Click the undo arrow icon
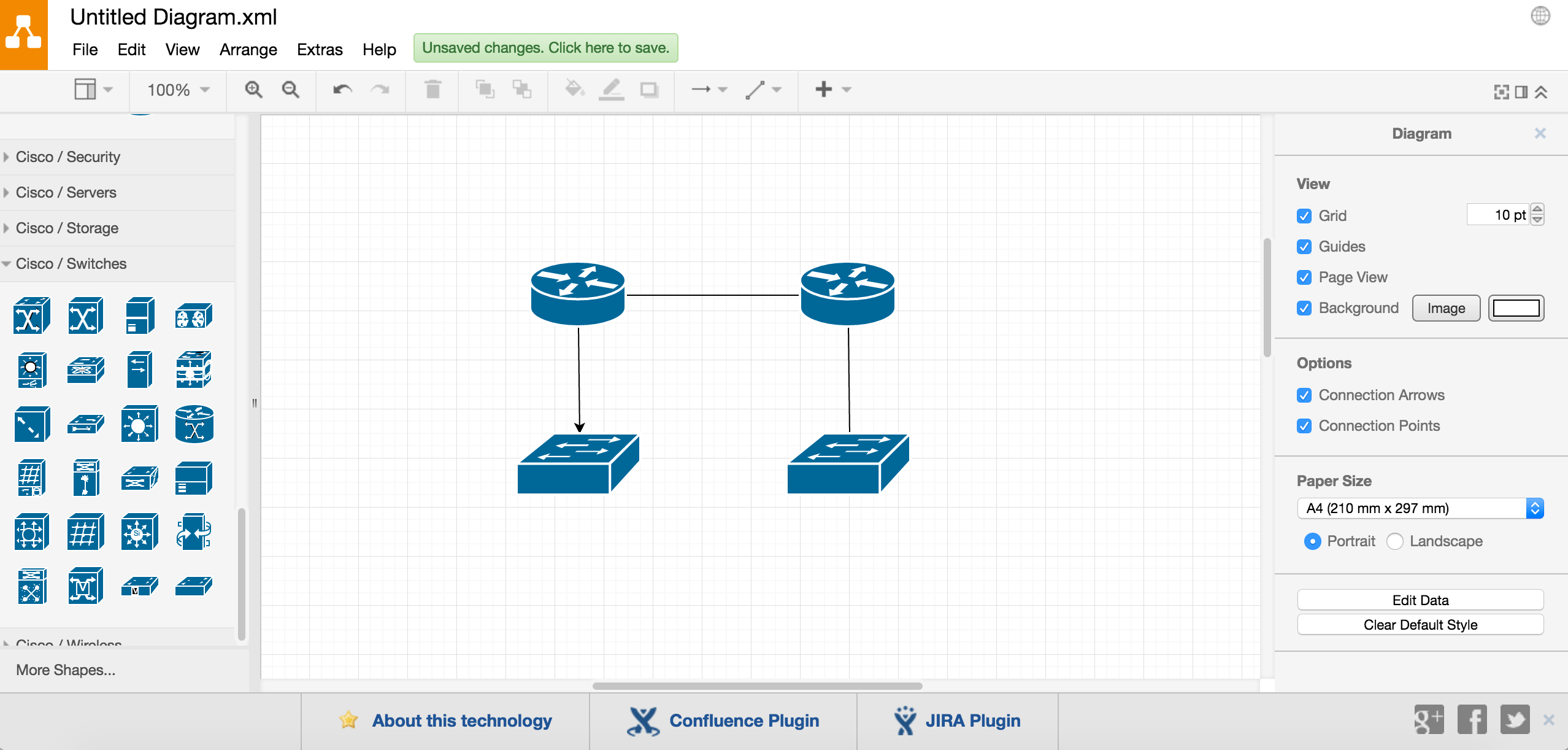 coord(342,90)
